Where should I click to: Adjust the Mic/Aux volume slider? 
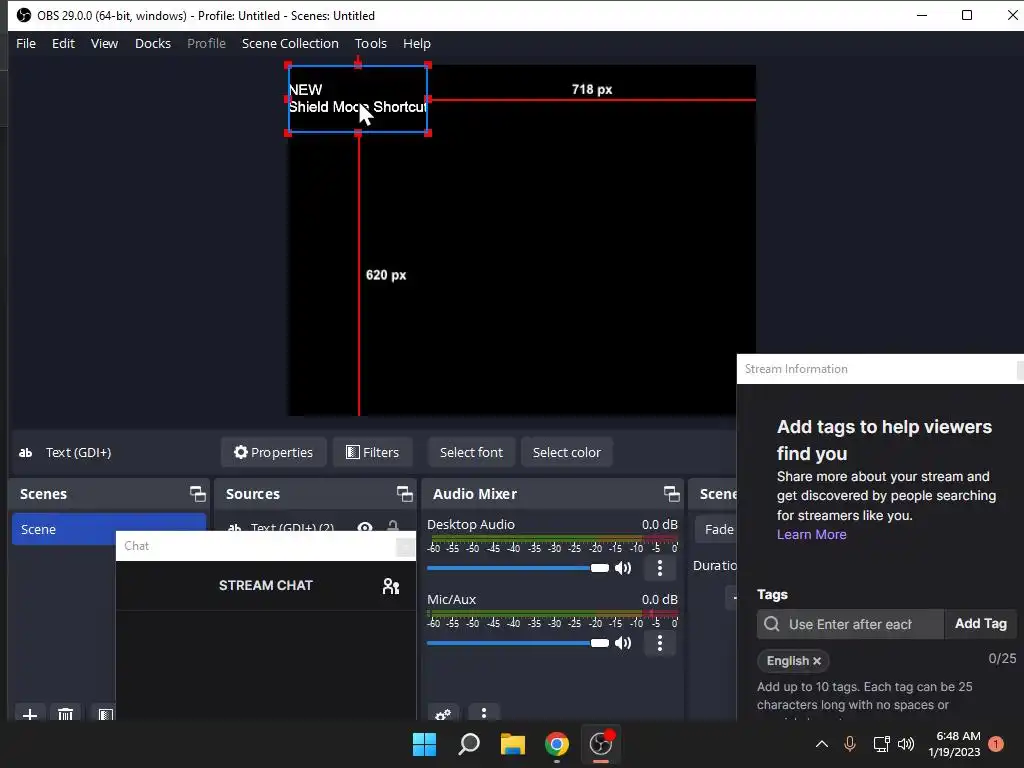[x=518, y=643]
